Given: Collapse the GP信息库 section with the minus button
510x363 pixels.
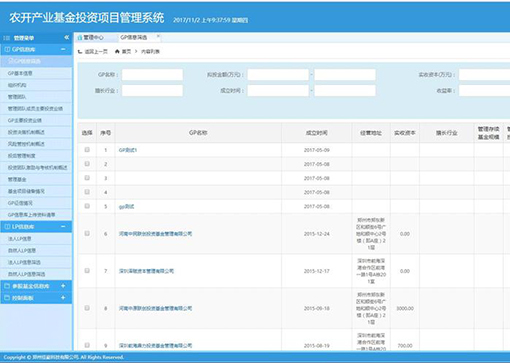Looking at the screenshot, I should click(x=63, y=49).
